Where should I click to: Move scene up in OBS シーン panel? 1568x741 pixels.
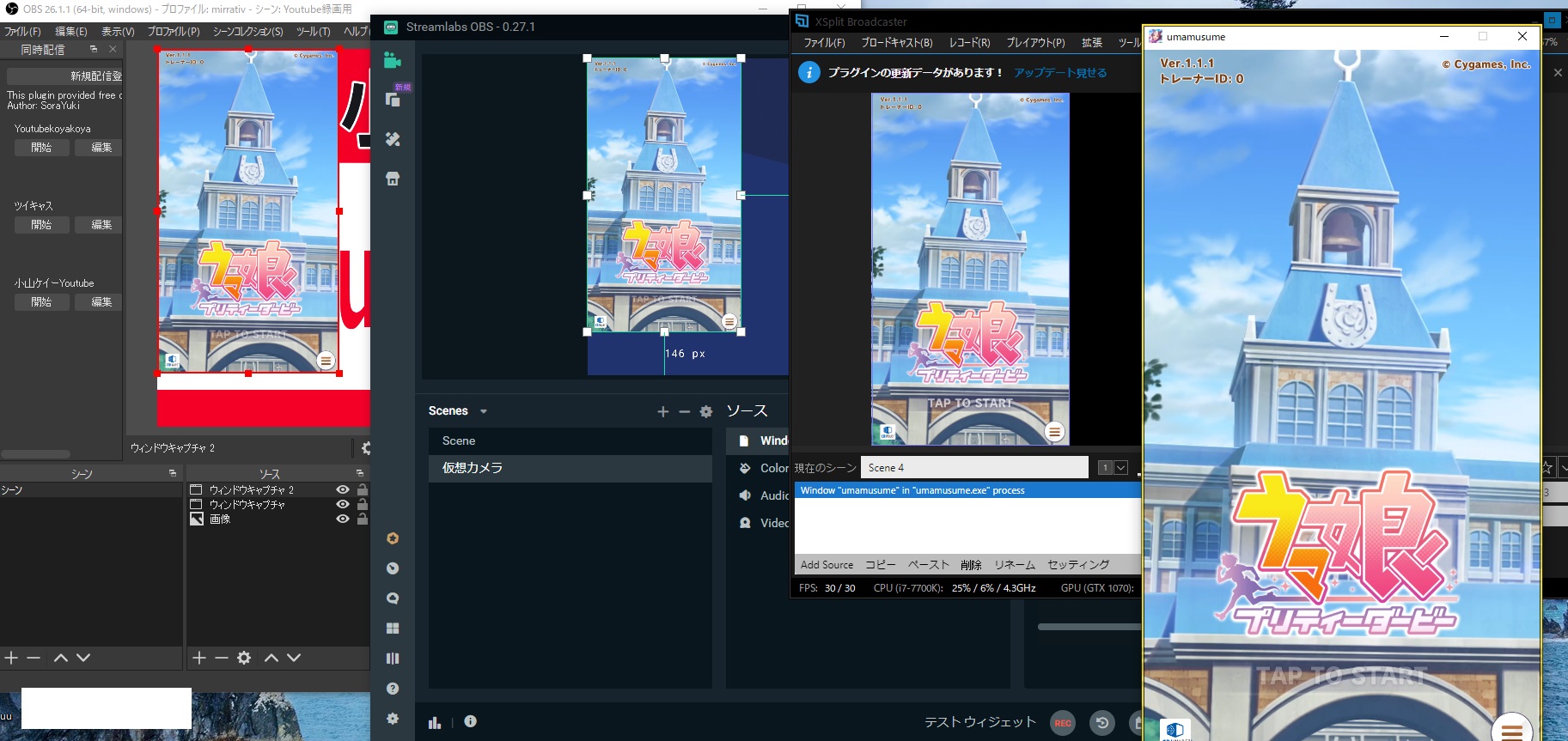coord(61,658)
